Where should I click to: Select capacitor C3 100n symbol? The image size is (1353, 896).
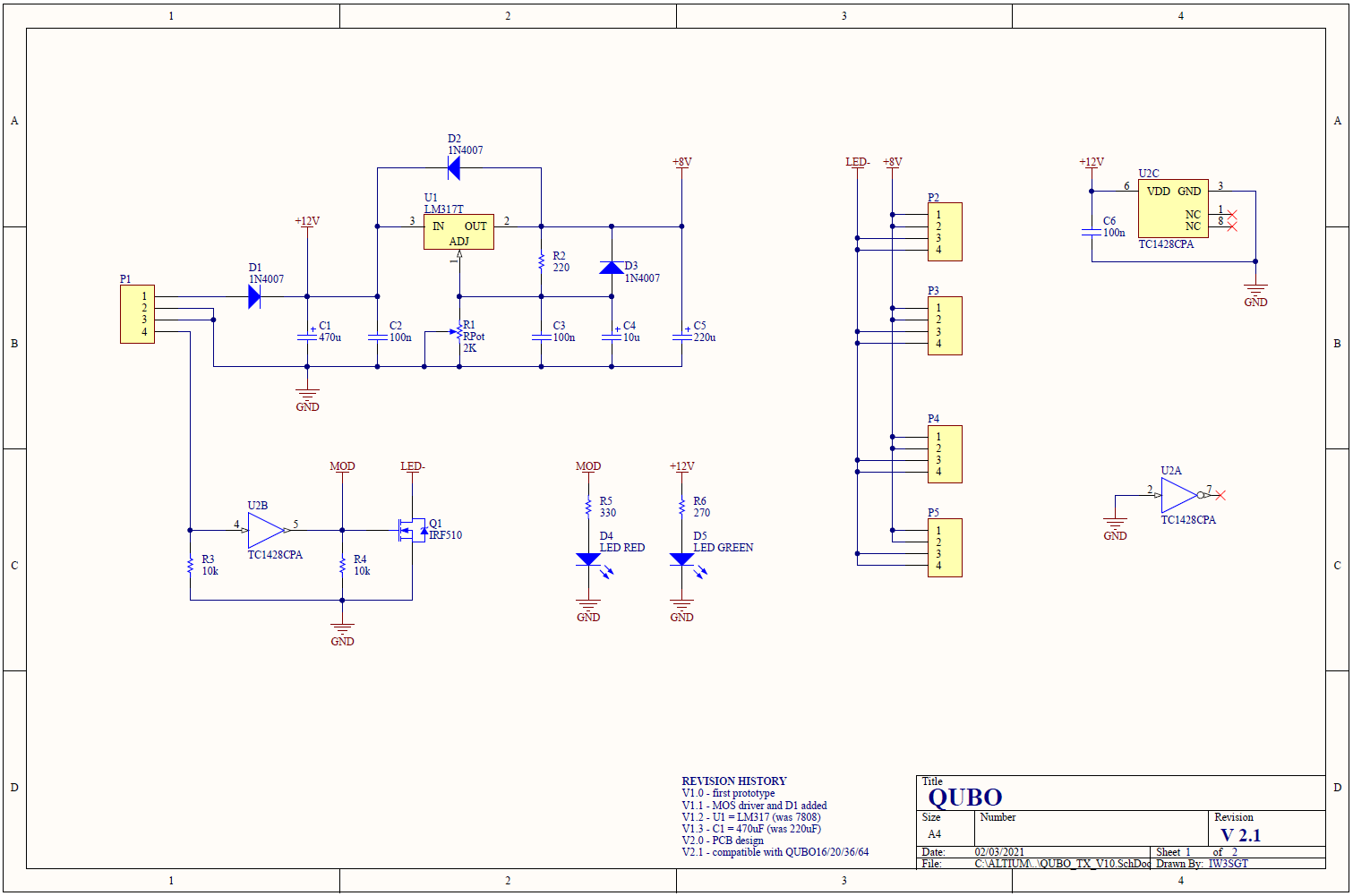coord(542,337)
